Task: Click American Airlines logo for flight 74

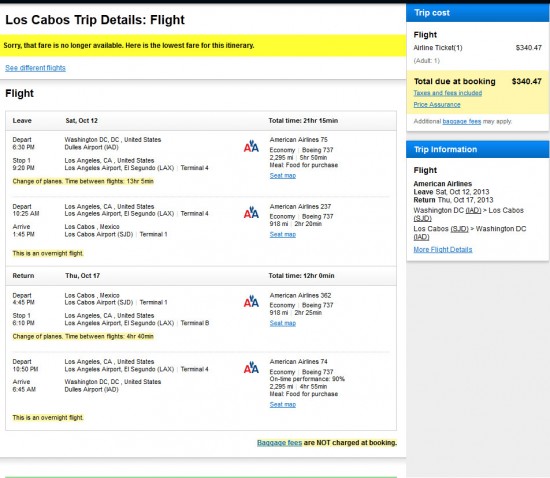Action: pyautogui.click(x=251, y=367)
